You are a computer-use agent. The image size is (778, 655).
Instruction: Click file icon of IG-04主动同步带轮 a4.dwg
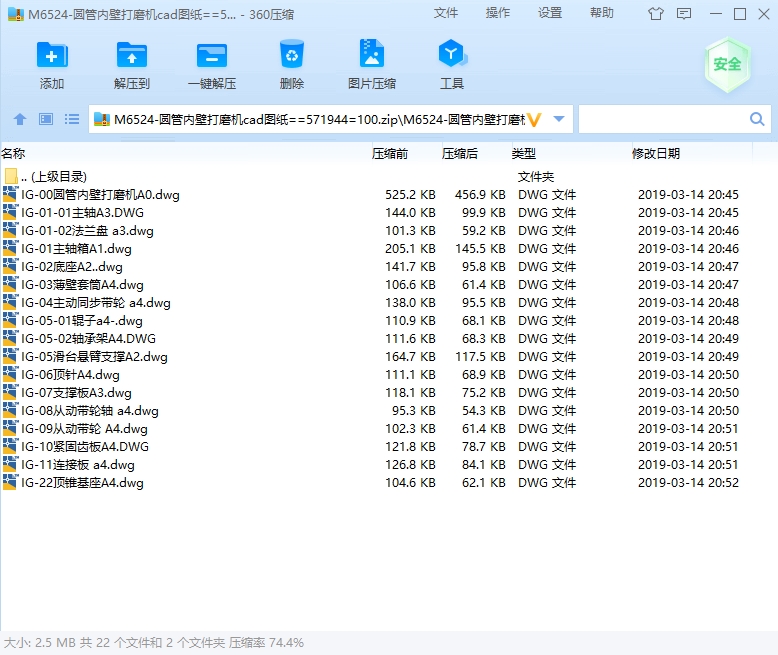pyautogui.click(x=10, y=303)
